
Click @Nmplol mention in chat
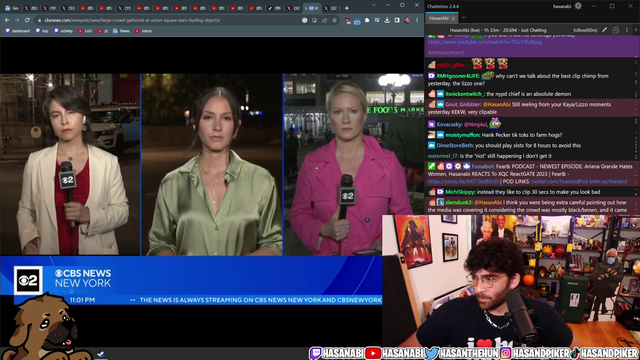click(476, 124)
